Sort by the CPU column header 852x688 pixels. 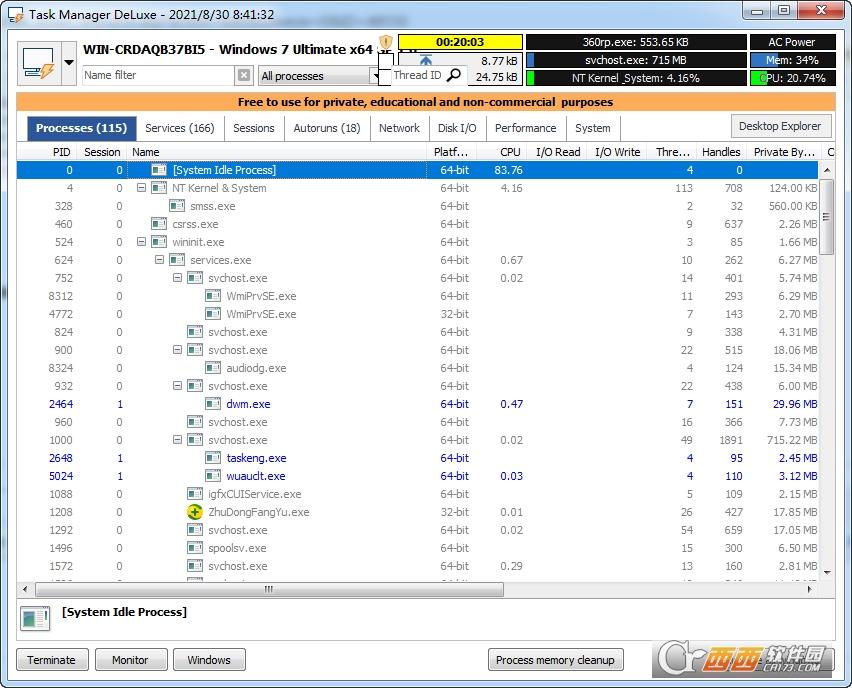pyautogui.click(x=503, y=152)
